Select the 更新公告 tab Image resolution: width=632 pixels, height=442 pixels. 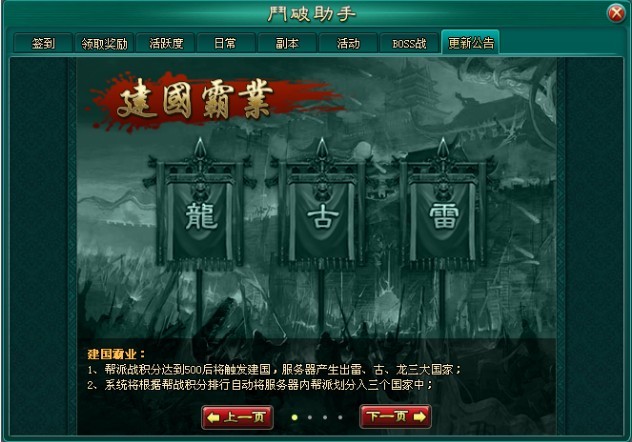click(x=470, y=42)
